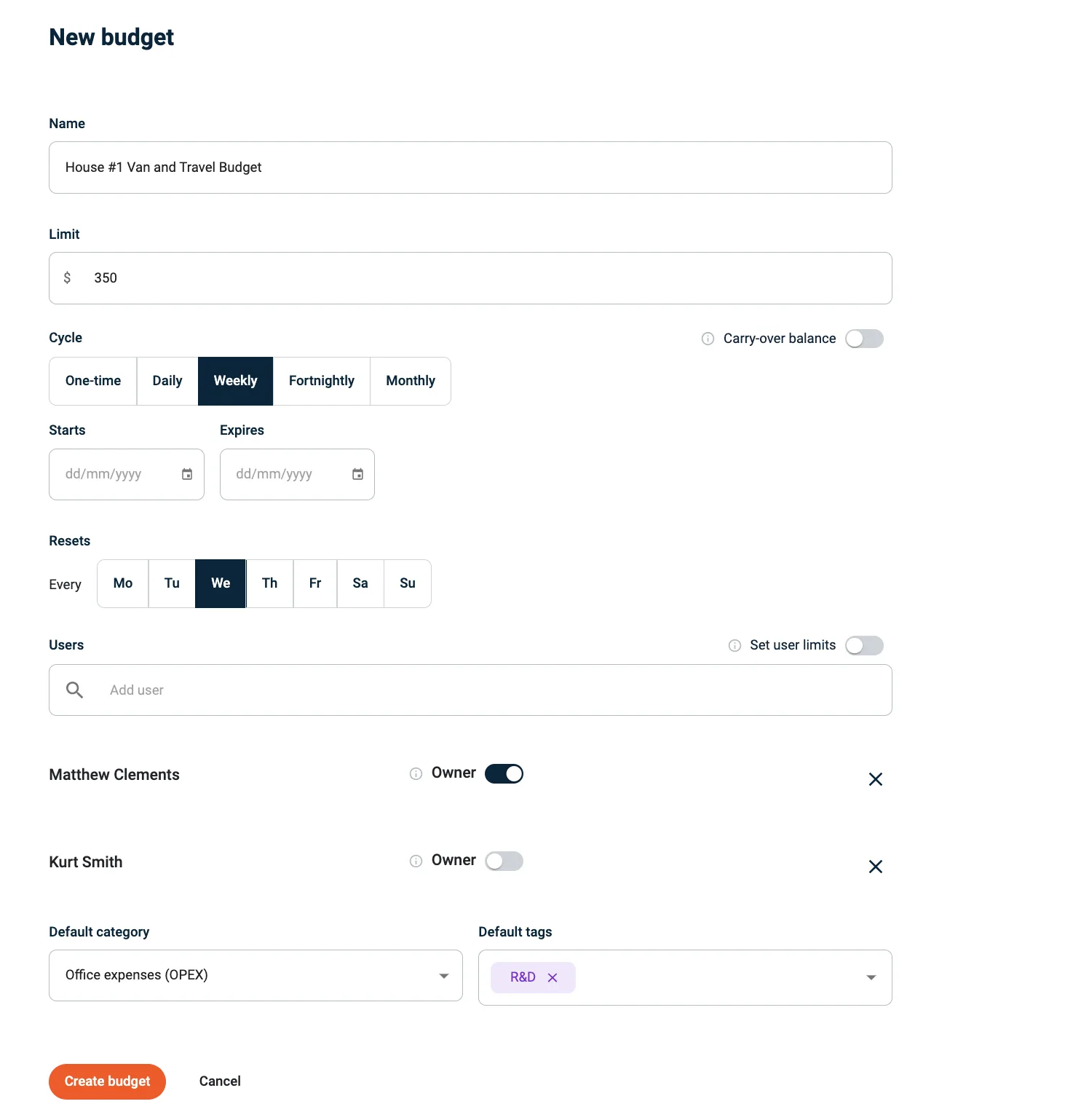1089x1120 pixels.
Task: Click the Owner info icon next to Matthew Clements
Action: click(415, 774)
